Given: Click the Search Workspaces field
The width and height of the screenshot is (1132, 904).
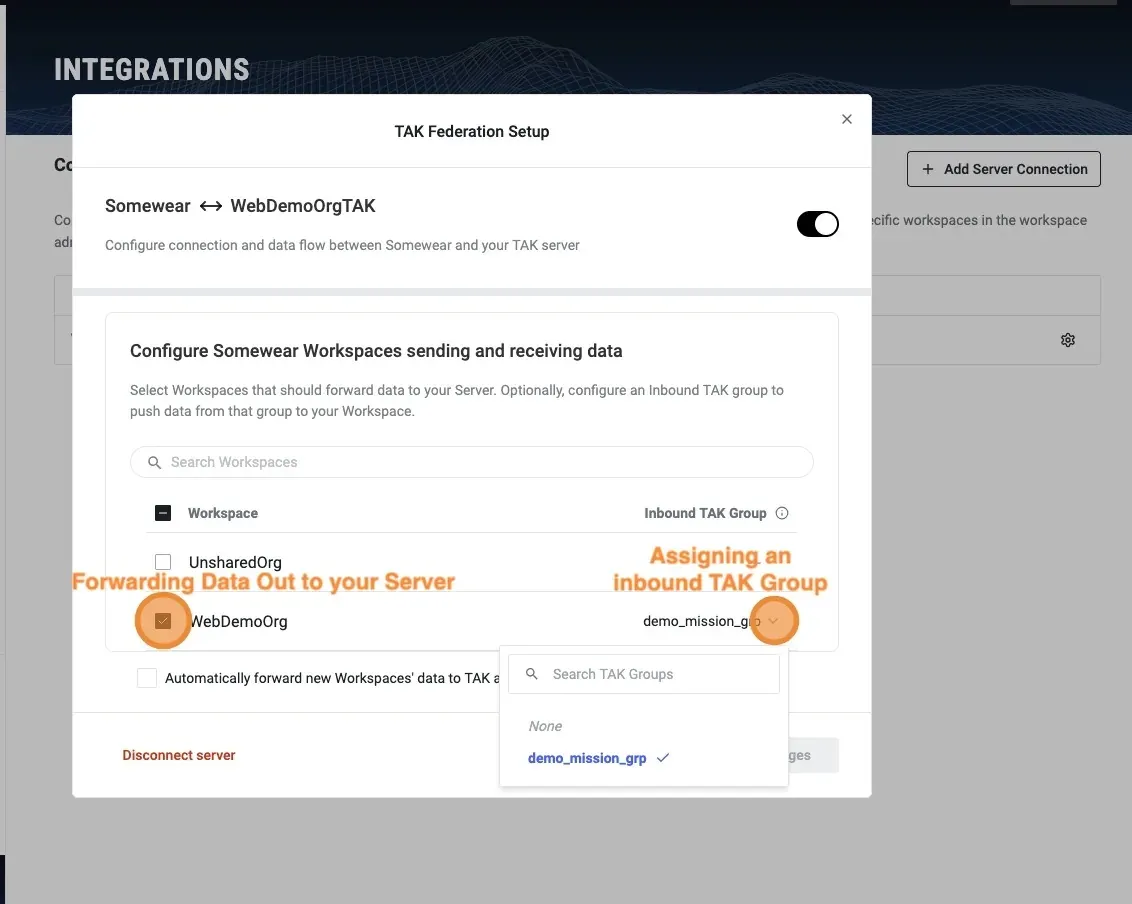Looking at the screenshot, I should point(471,462).
